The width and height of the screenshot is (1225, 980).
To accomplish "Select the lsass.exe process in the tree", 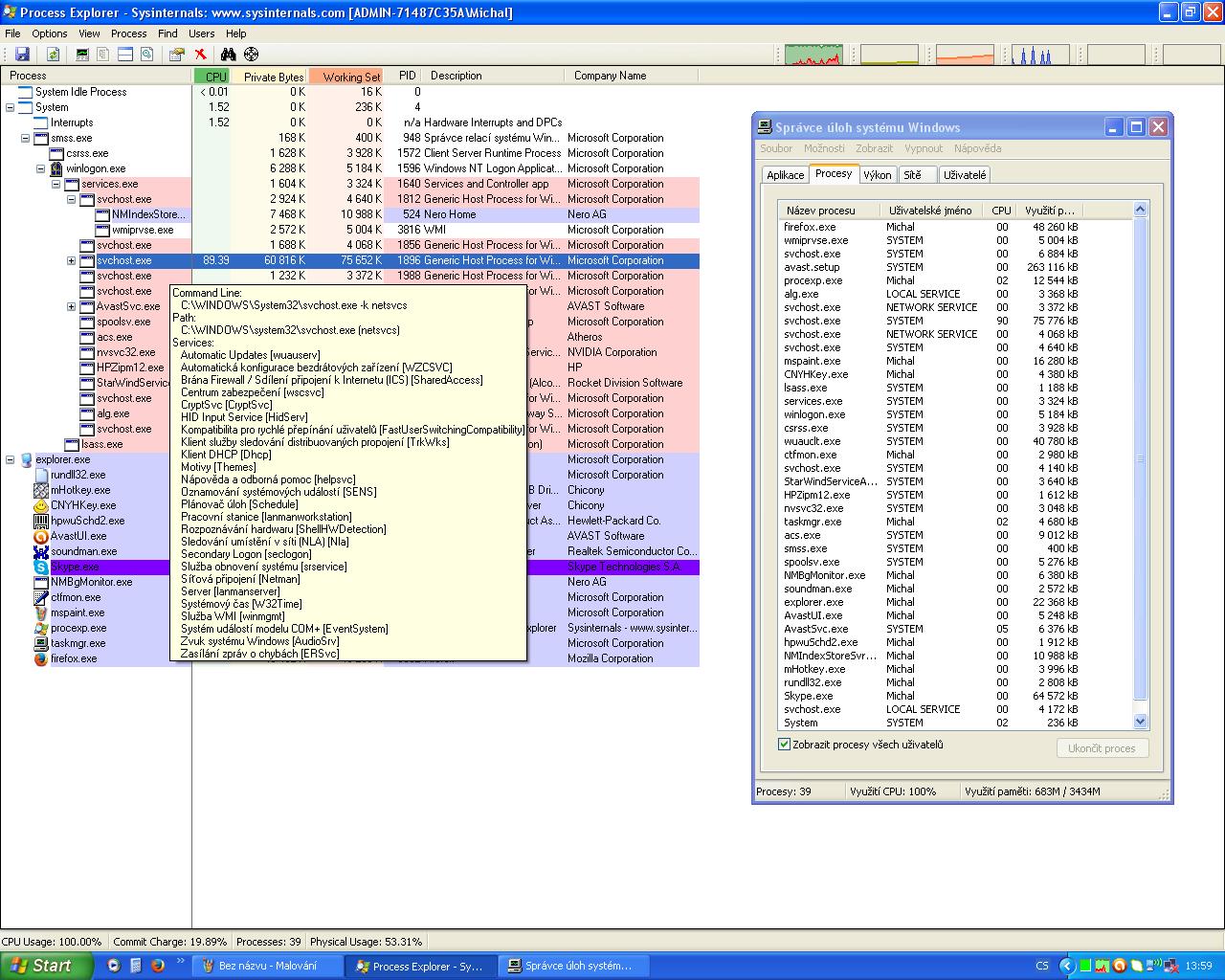I will (101, 444).
